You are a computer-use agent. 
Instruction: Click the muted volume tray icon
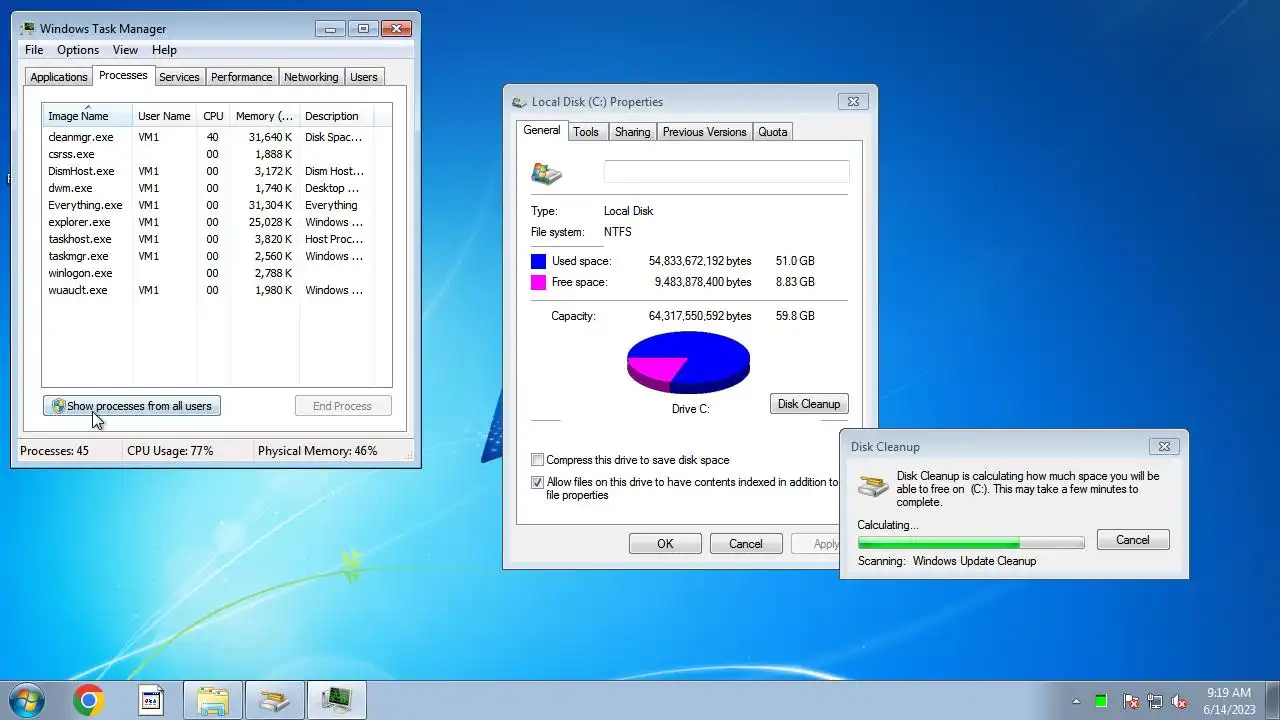pos(1179,701)
